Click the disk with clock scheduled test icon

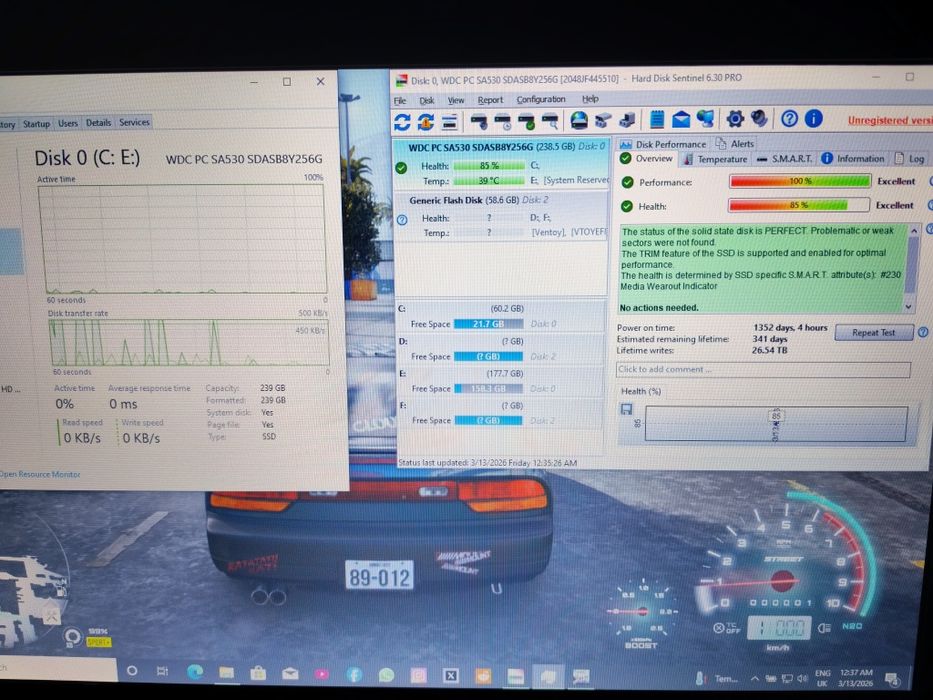pyautogui.click(x=503, y=121)
